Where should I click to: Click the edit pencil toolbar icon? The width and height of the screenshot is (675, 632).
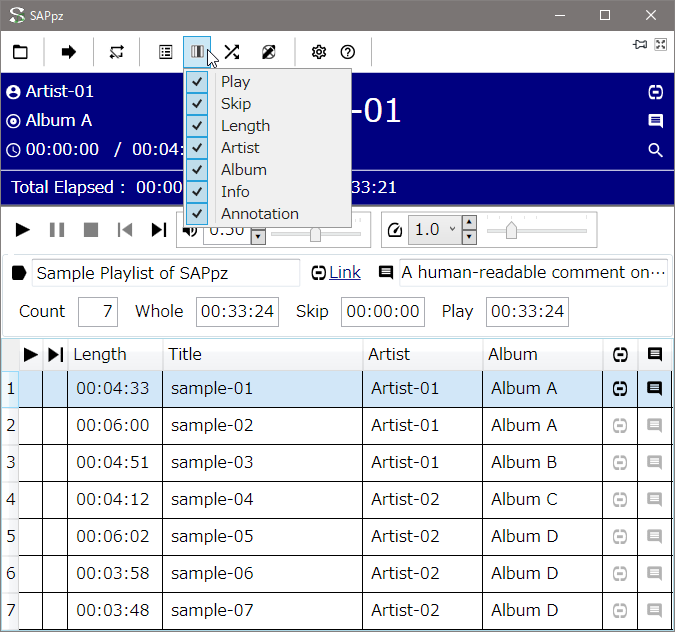coord(269,52)
